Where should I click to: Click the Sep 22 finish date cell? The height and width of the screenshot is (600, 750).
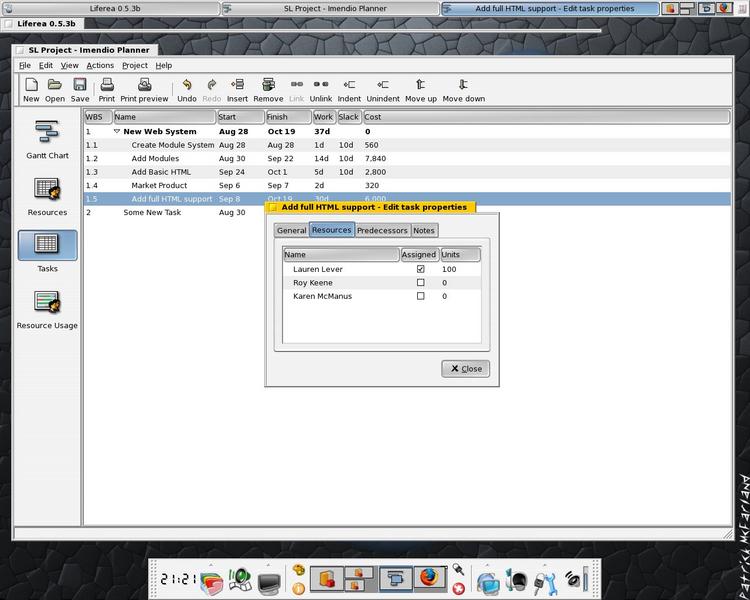click(x=280, y=158)
